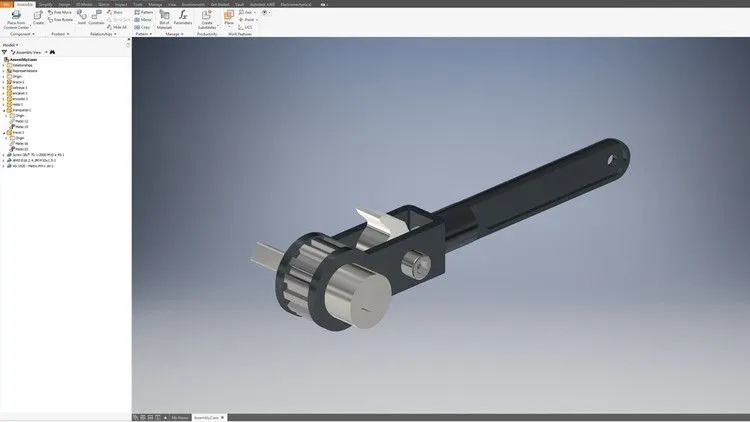Click the Show relationships icon
Viewport: 750px width, 422px height.
(115, 12)
